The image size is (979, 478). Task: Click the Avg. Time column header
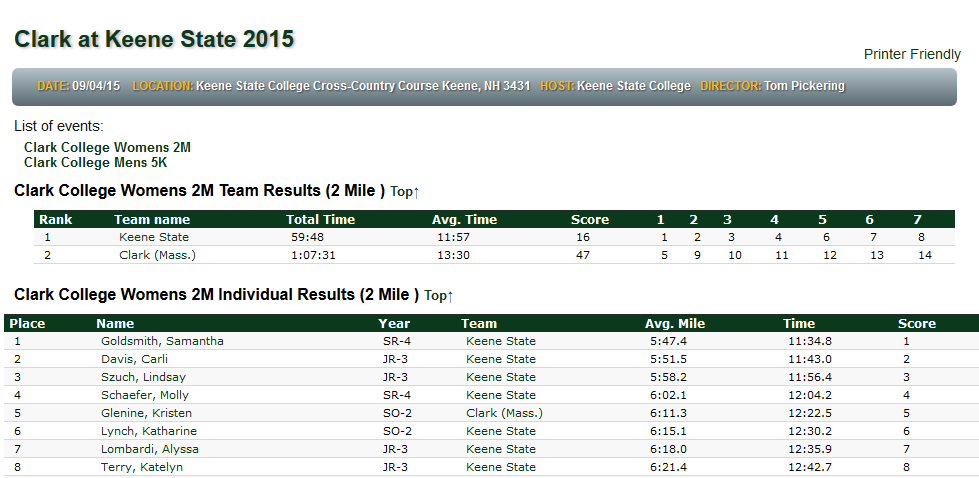(x=465, y=220)
